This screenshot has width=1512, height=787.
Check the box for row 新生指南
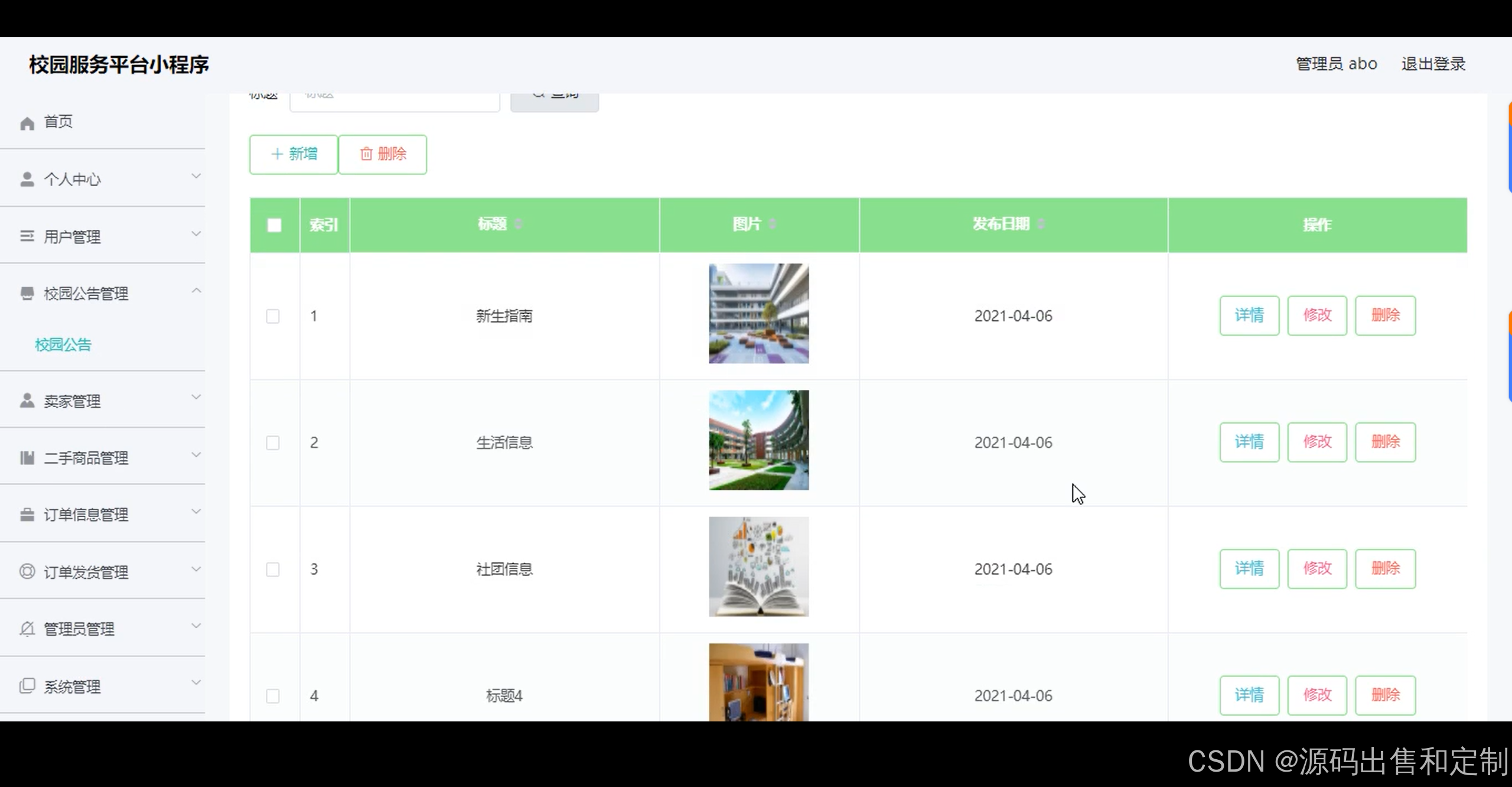pos(273,316)
